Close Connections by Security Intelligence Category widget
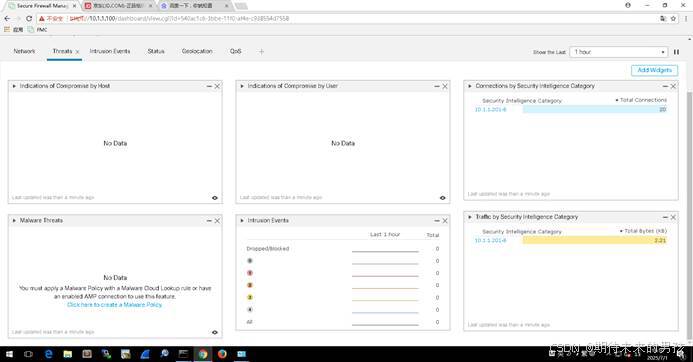Viewport: 693px width, 362px height. [x=673, y=86]
